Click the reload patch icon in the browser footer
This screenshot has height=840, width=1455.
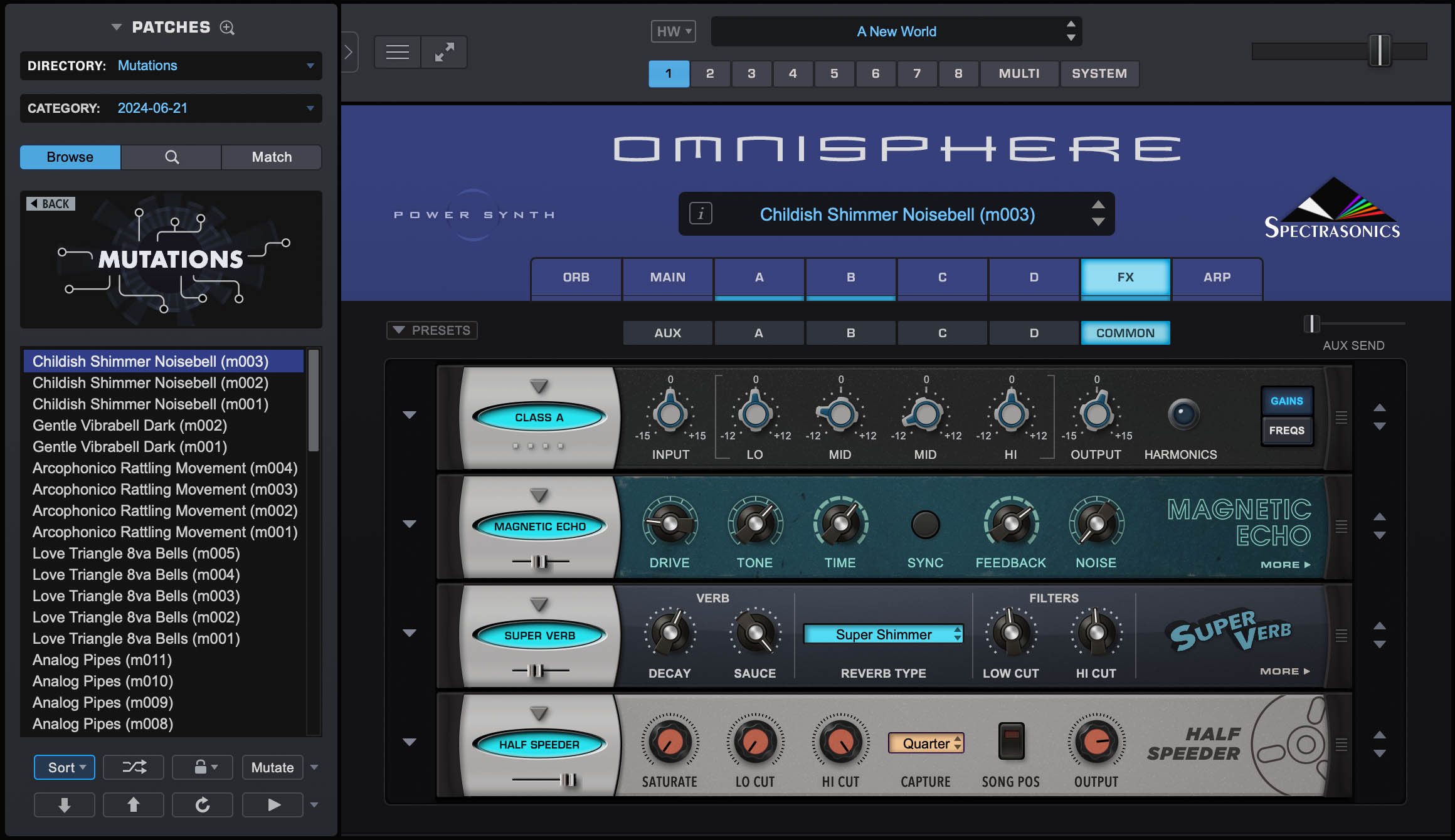click(x=202, y=804)
